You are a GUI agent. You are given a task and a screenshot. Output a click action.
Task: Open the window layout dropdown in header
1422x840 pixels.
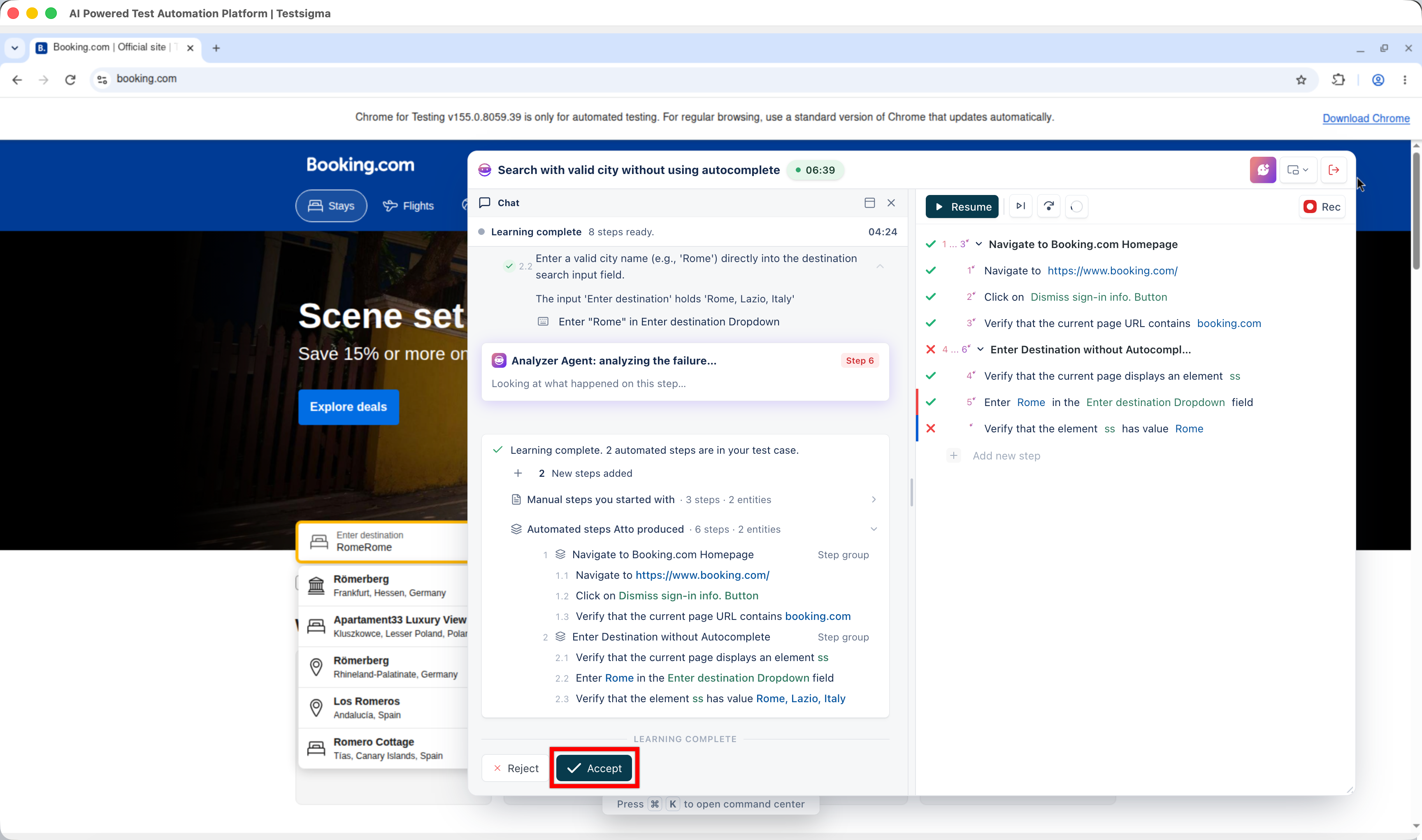pos(1298,170)
